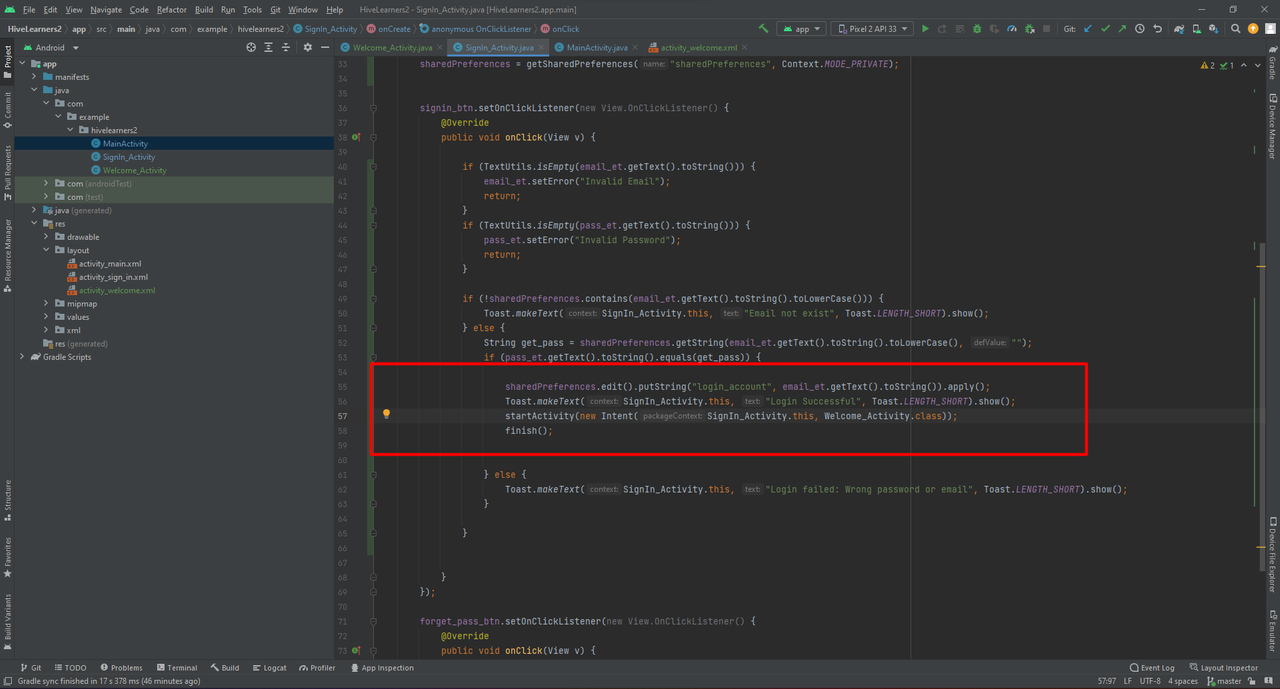1280x689 pixels.
Task: Collapse the hivelearners2 package
Action: (x=70, y=130)
